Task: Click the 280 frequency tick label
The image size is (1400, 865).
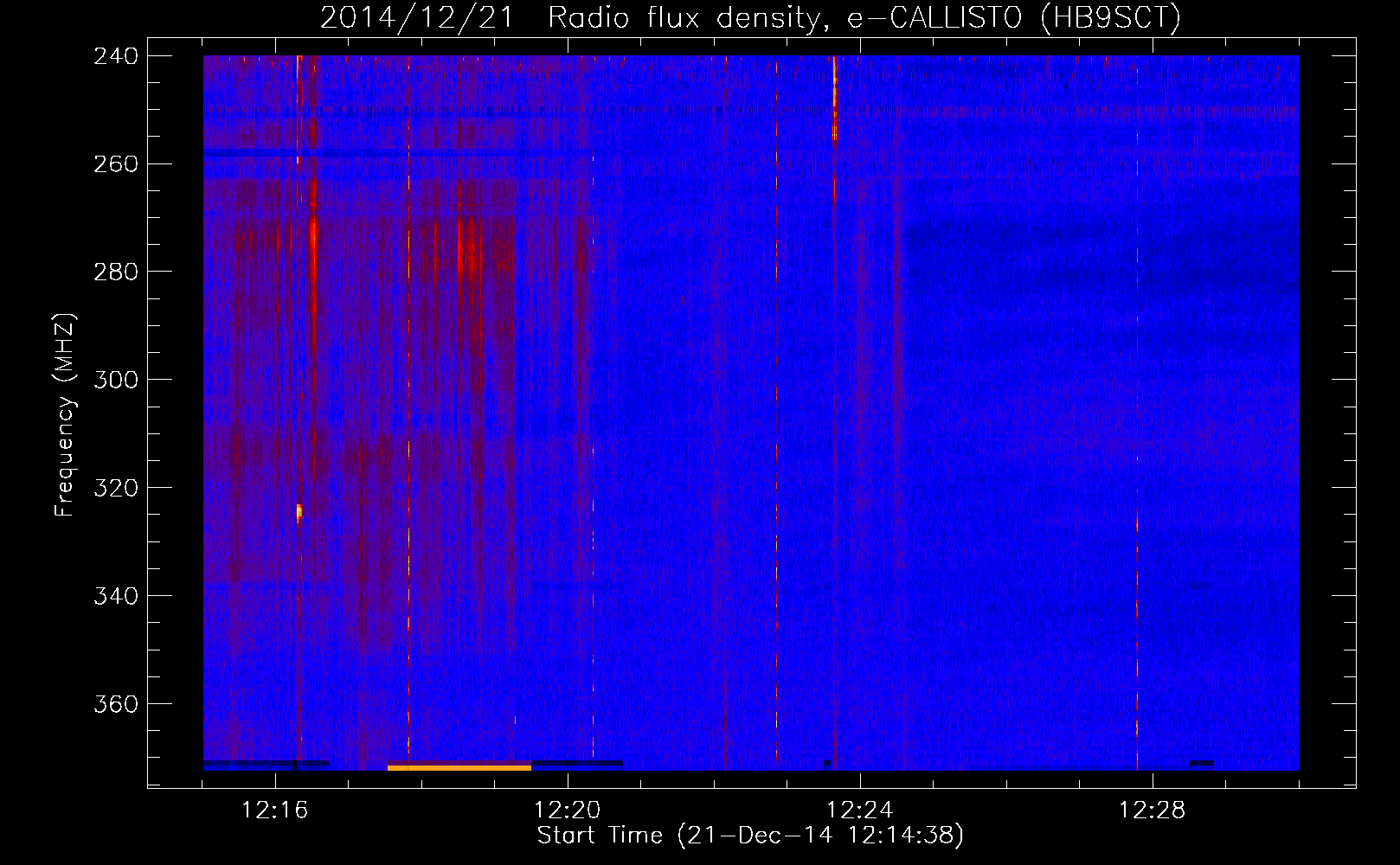Action: click(x=116, y=272)
